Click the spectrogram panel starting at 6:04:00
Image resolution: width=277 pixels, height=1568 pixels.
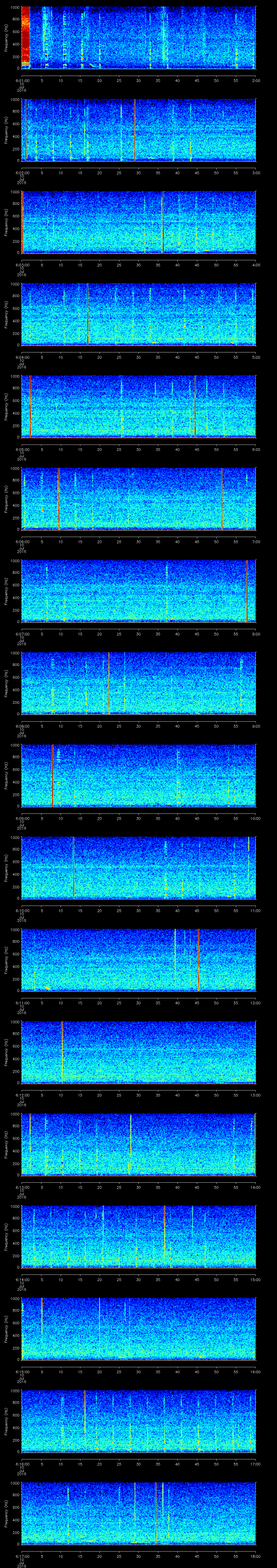(x=138, y=314)
